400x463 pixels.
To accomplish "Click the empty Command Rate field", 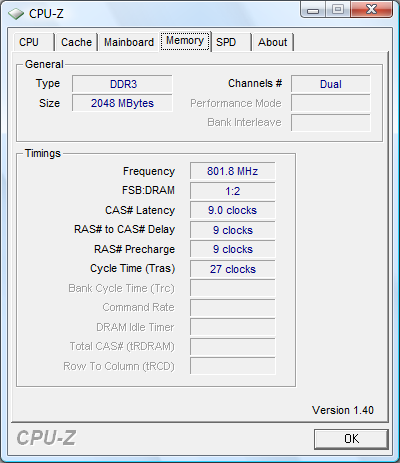I will pyautogui.click(x=233, y=308).
